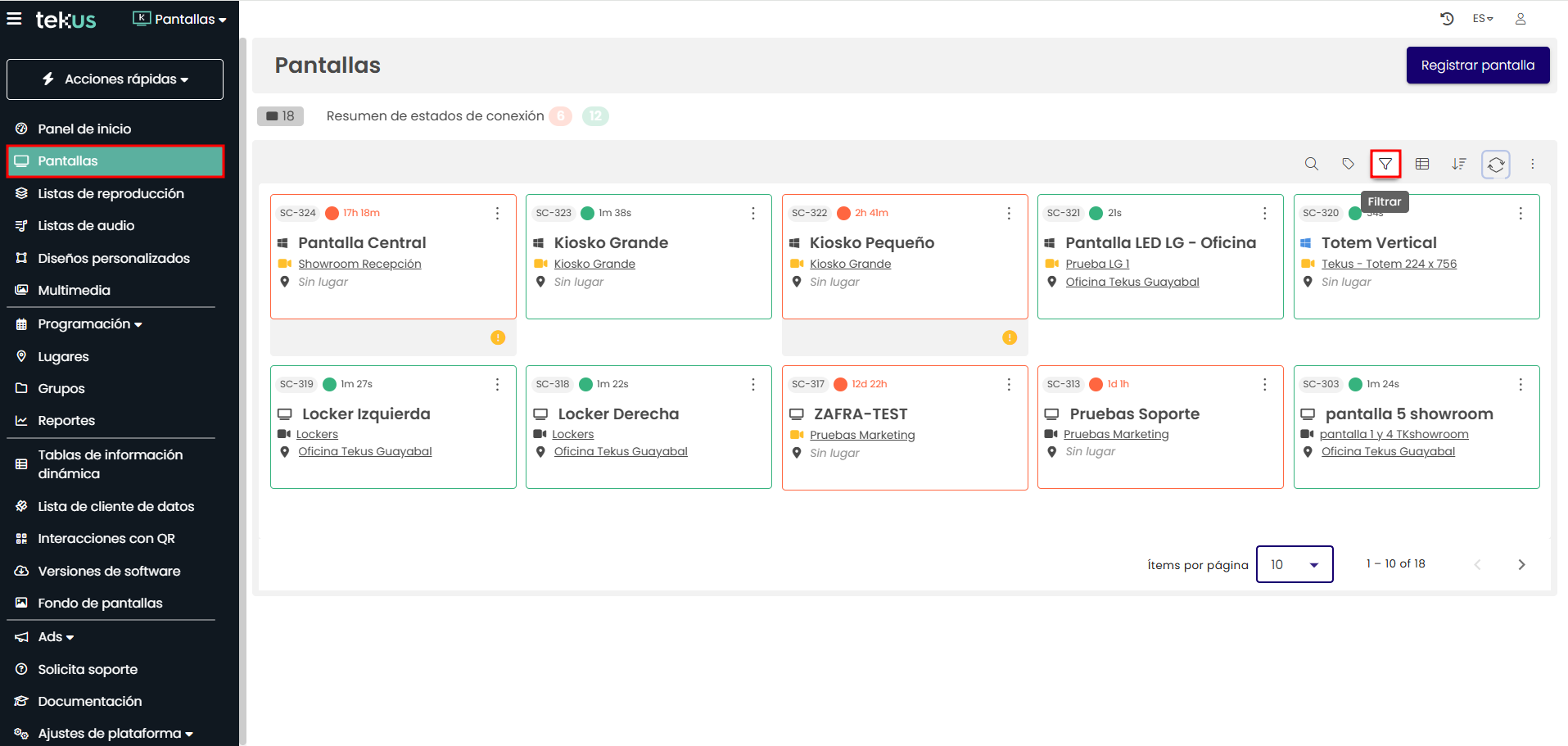Open the items per page dropdown
The image size is (1568, 746).
pos(1294,564)
